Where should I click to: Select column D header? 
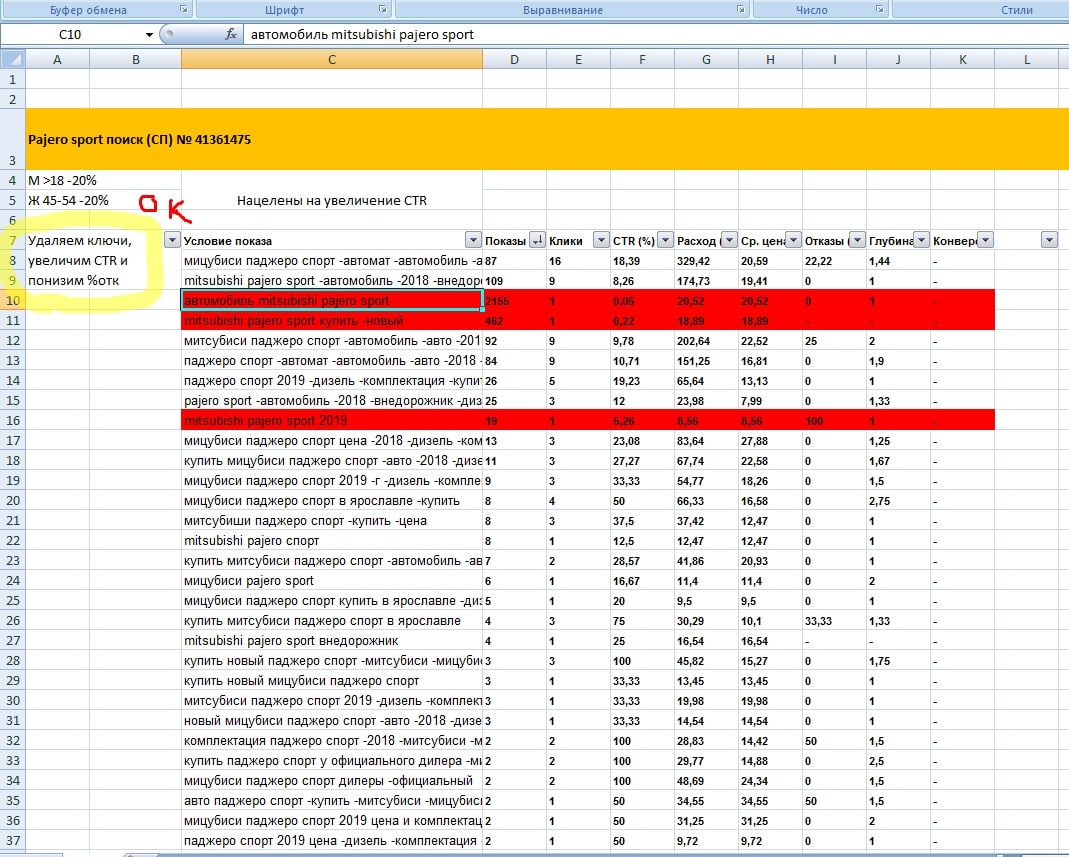pyautogui.click(x=514, y=59)
